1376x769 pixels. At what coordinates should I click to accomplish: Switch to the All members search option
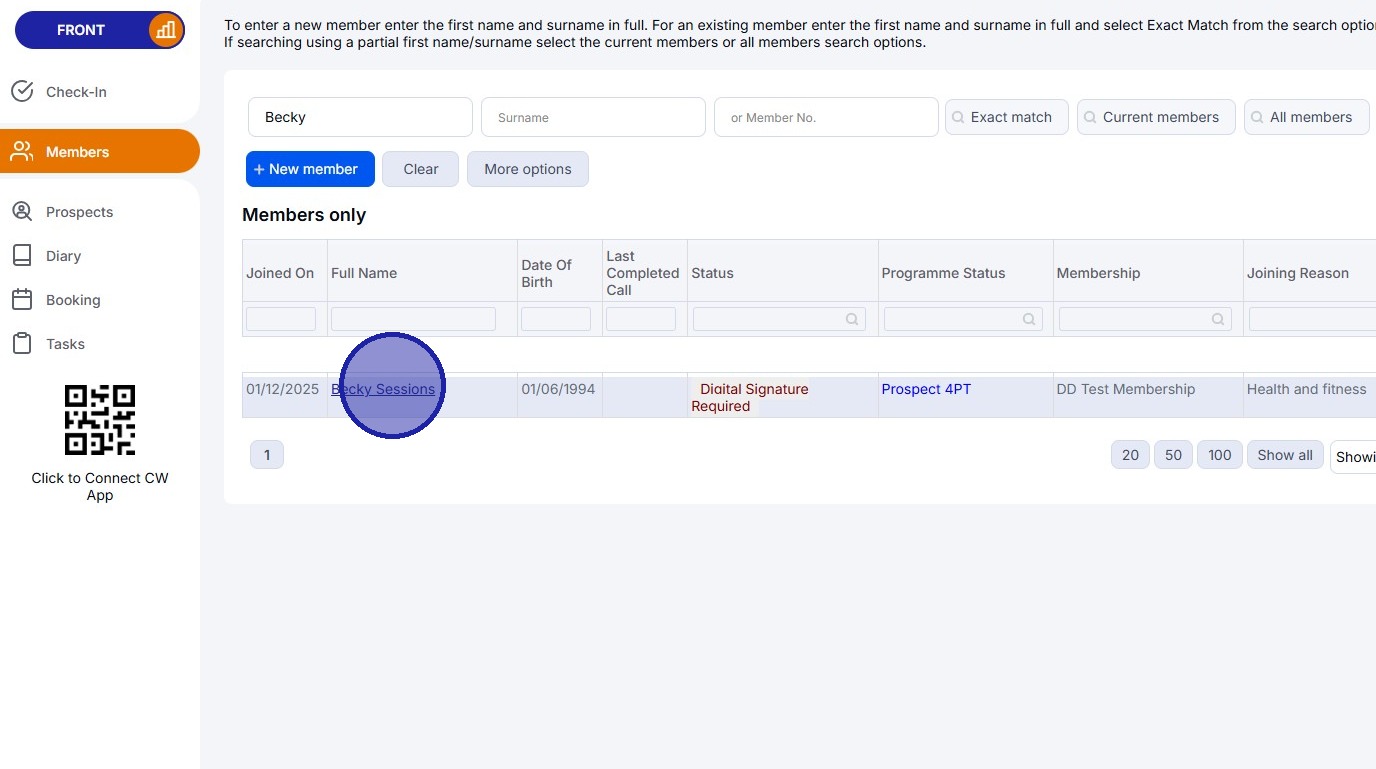click(1306, 117)
